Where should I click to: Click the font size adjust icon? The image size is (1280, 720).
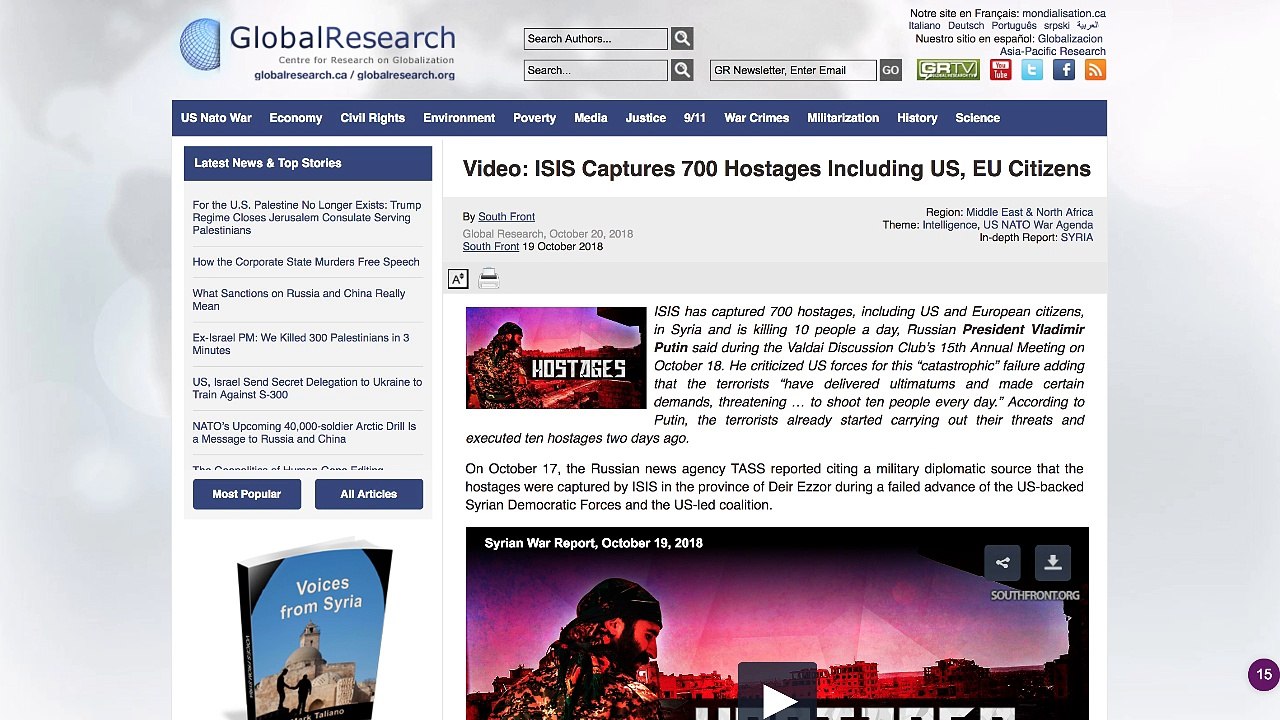pos(458,279)
